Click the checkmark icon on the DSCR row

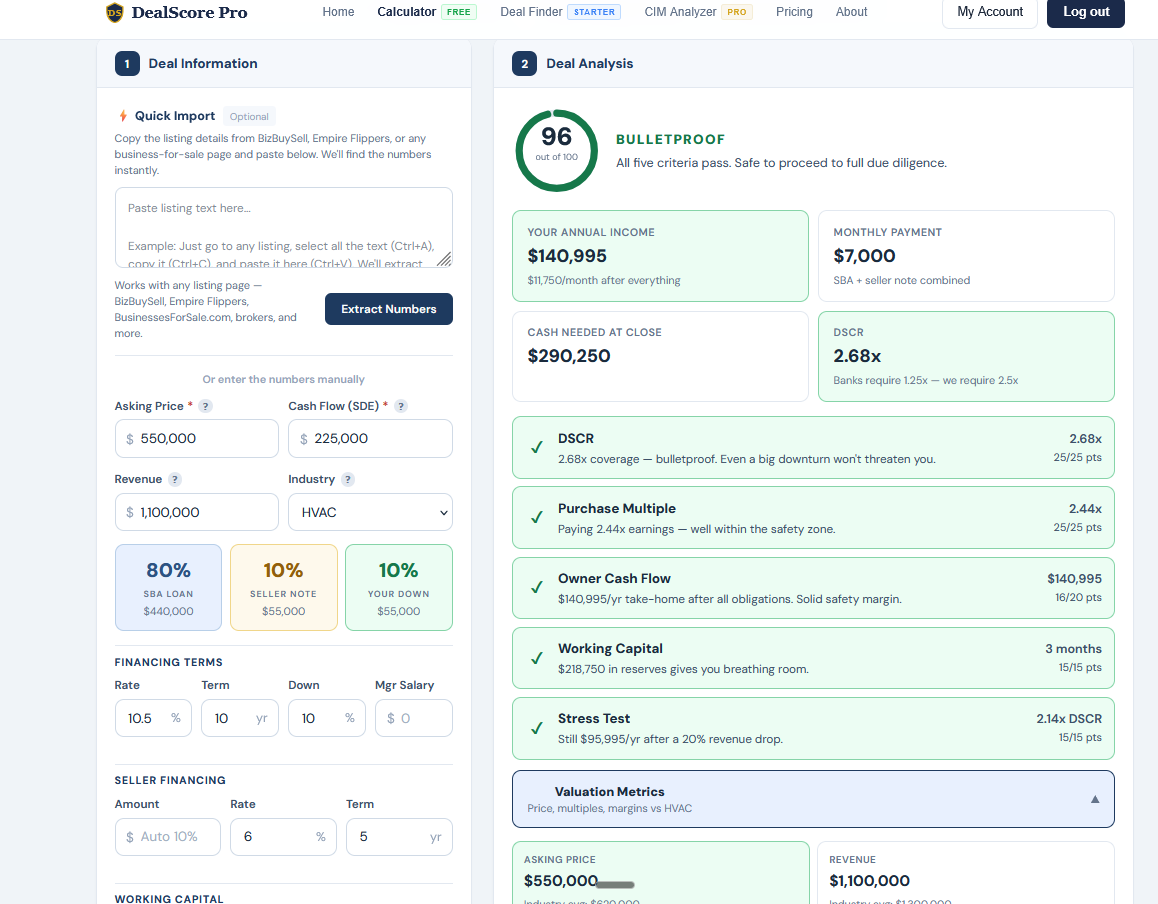[x=537, y=446]
